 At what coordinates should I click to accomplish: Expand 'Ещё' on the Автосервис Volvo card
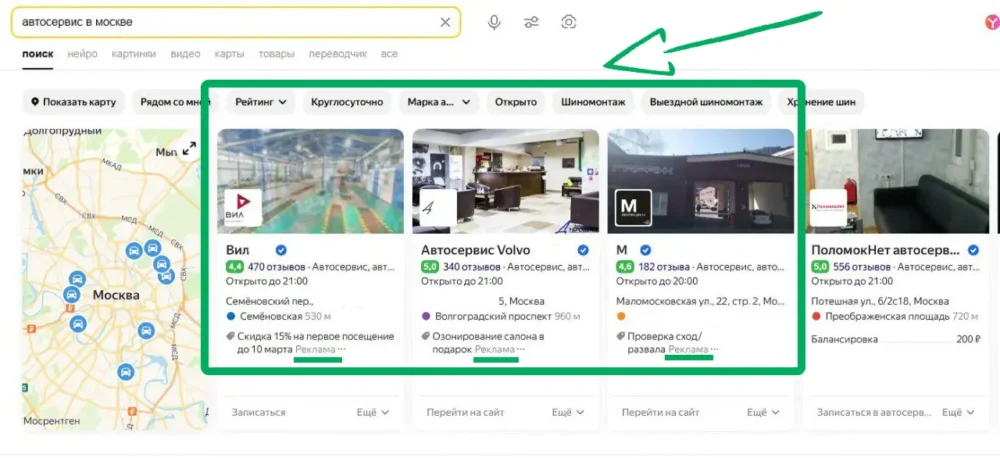568,413
